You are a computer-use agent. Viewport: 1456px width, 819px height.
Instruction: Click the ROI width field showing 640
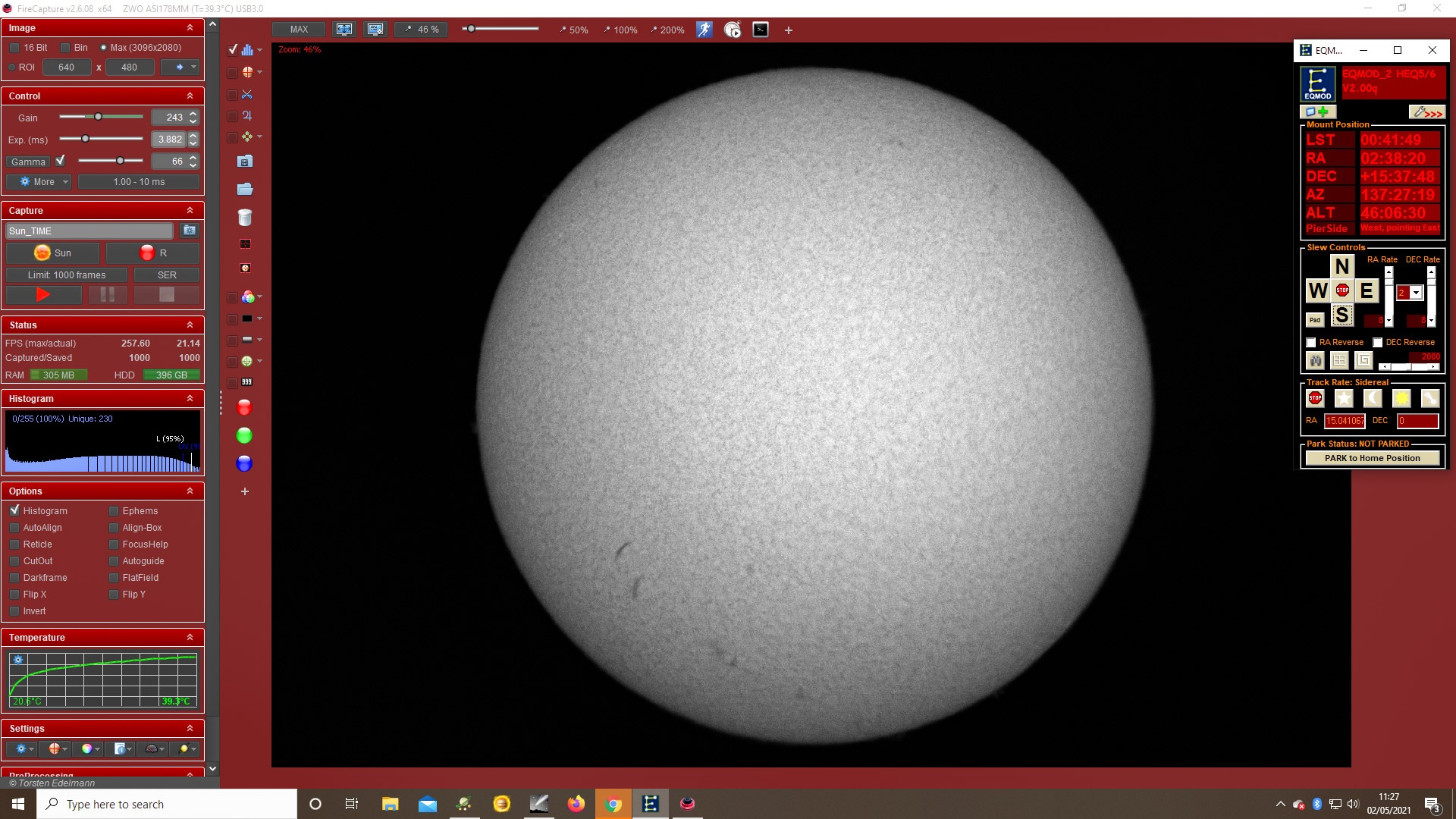click(67, 67)
